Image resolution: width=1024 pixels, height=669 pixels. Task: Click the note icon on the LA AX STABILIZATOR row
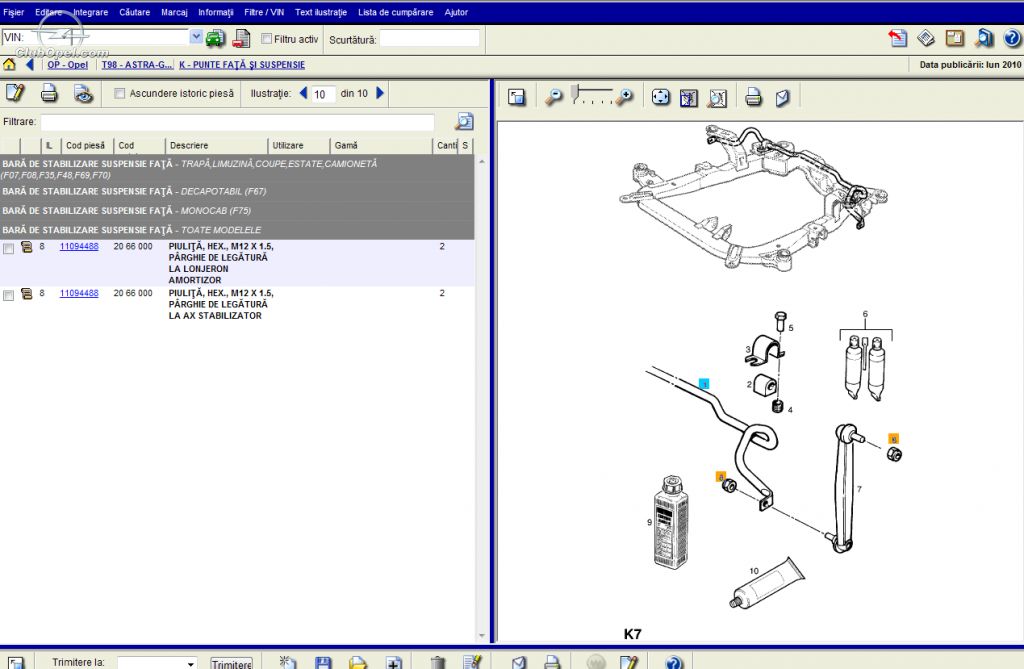tap(27, 294)
